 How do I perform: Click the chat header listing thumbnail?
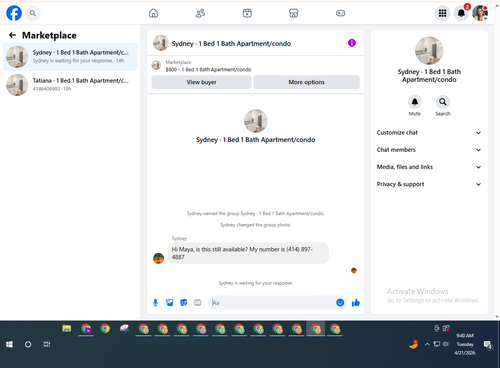[x=160, y=43]
